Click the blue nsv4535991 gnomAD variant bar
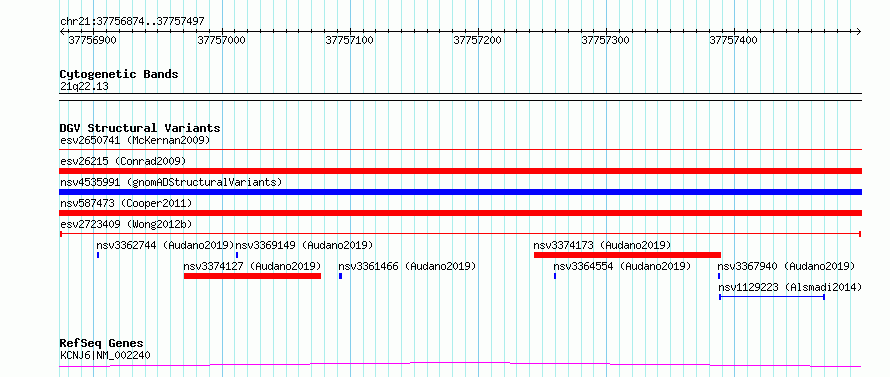Screen dimensions: 890x377 coord(460,192)
